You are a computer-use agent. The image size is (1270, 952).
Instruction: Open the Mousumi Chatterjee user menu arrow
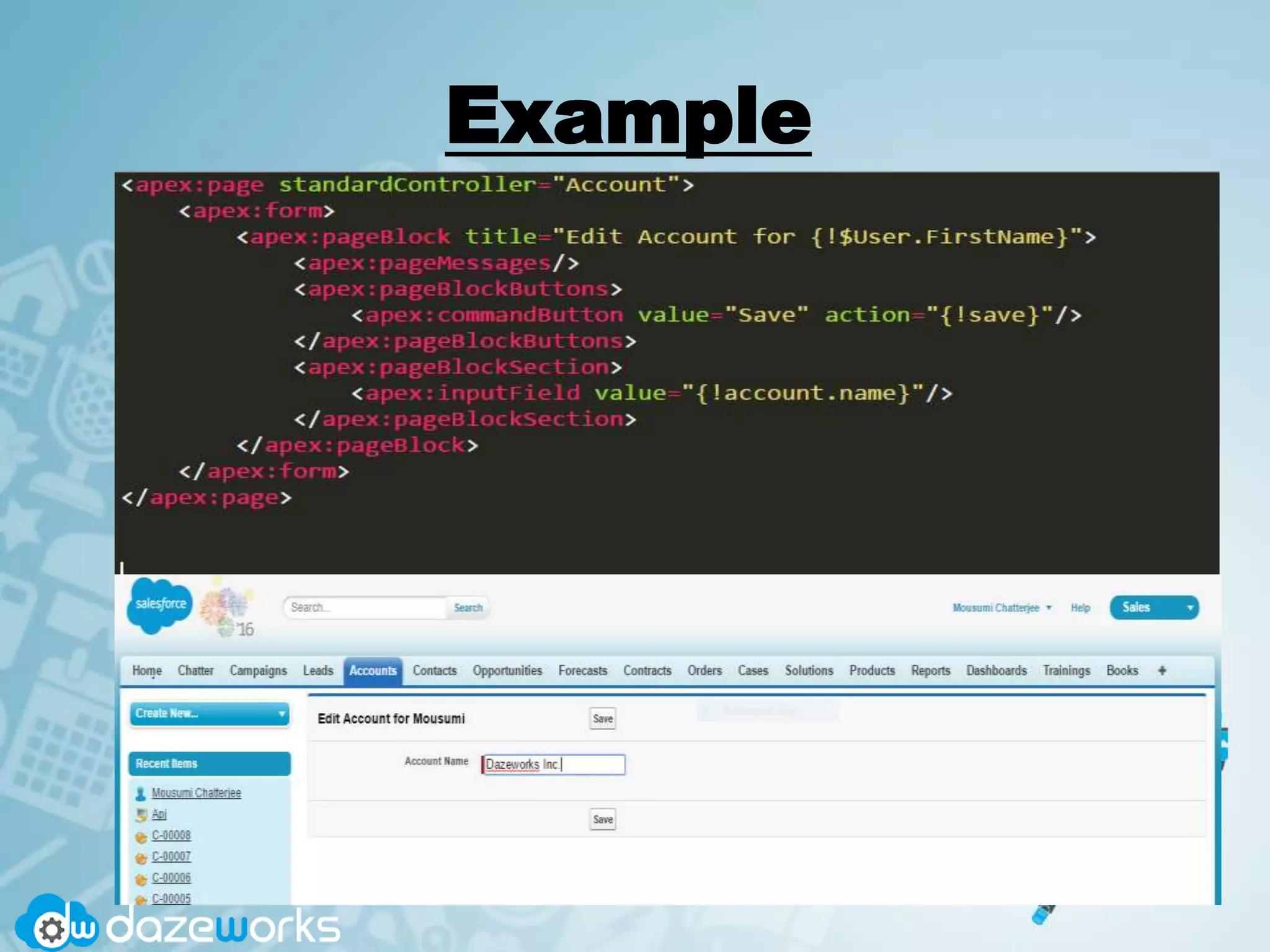[x=1049, y=607]
